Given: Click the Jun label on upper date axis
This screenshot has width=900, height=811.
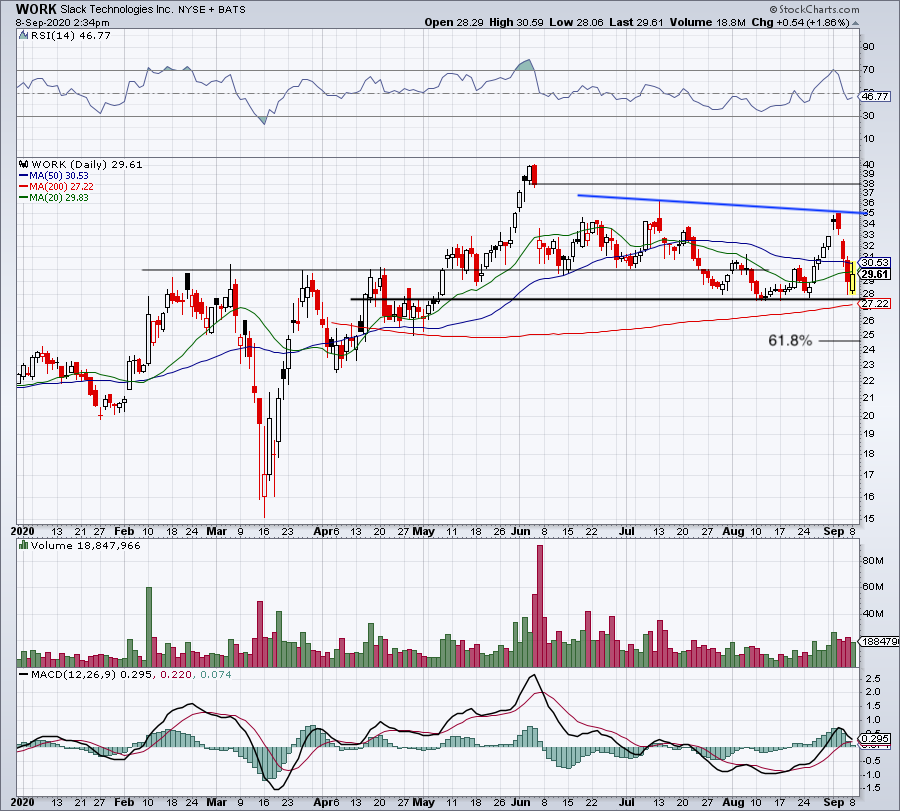Looking at the screenshot, I should 520,531.
